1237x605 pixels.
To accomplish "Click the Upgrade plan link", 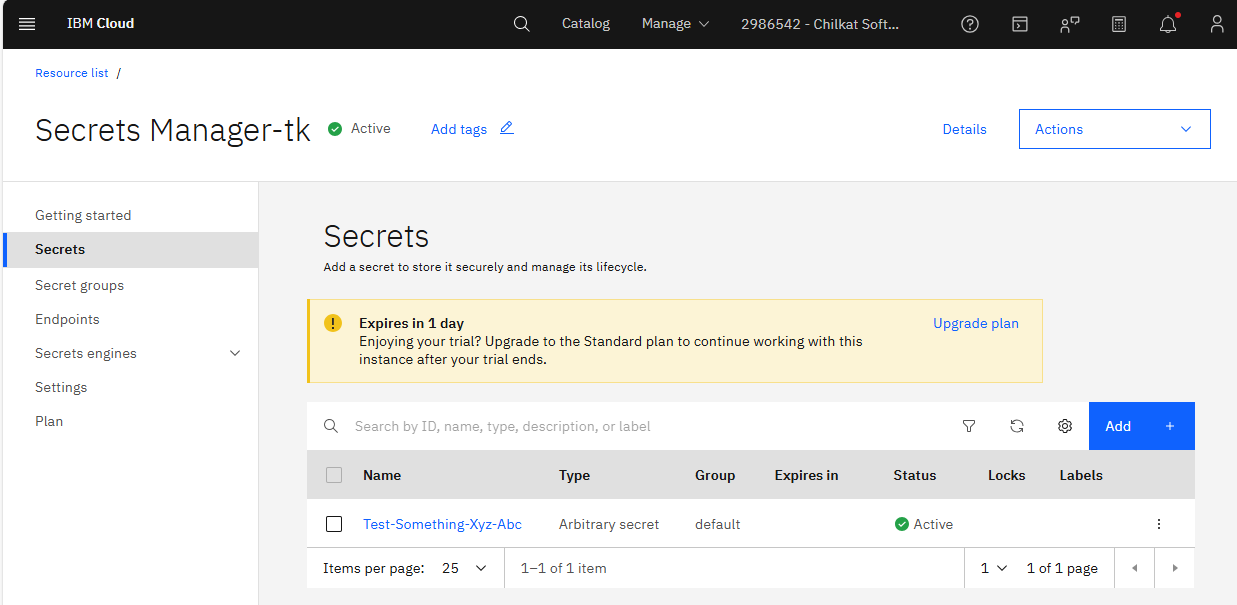I will 976,323.
